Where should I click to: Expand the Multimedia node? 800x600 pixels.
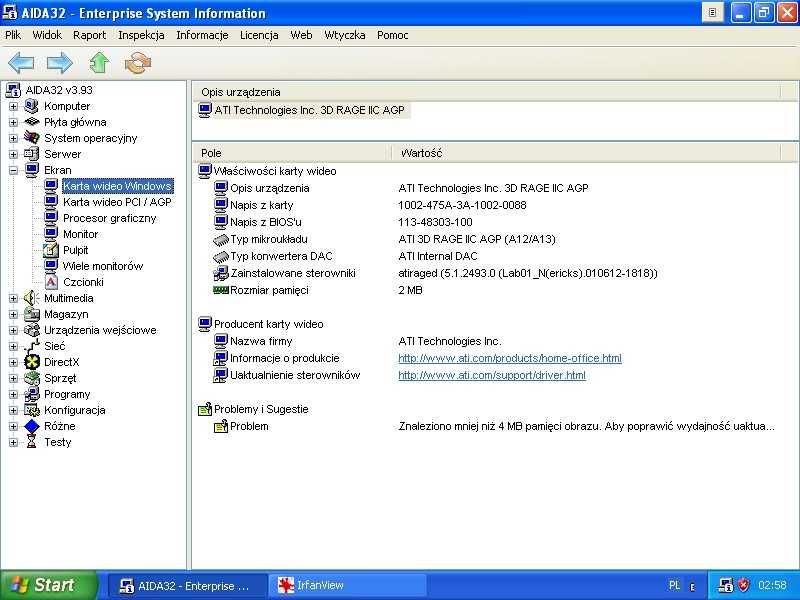13,298
